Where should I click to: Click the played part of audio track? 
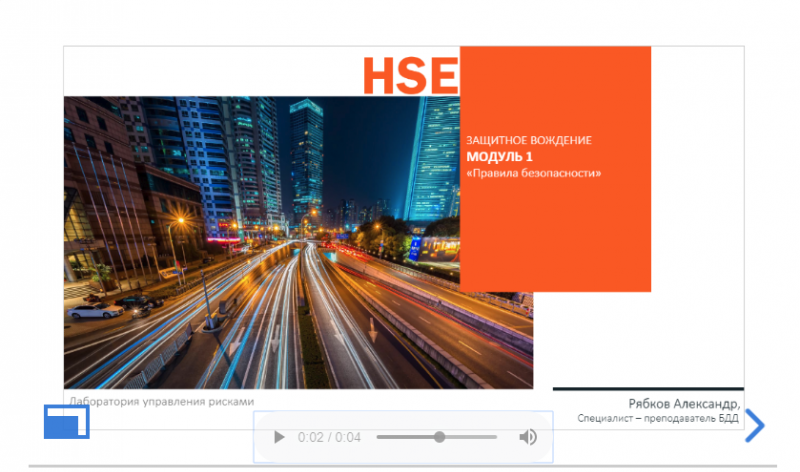click(406, 437)
